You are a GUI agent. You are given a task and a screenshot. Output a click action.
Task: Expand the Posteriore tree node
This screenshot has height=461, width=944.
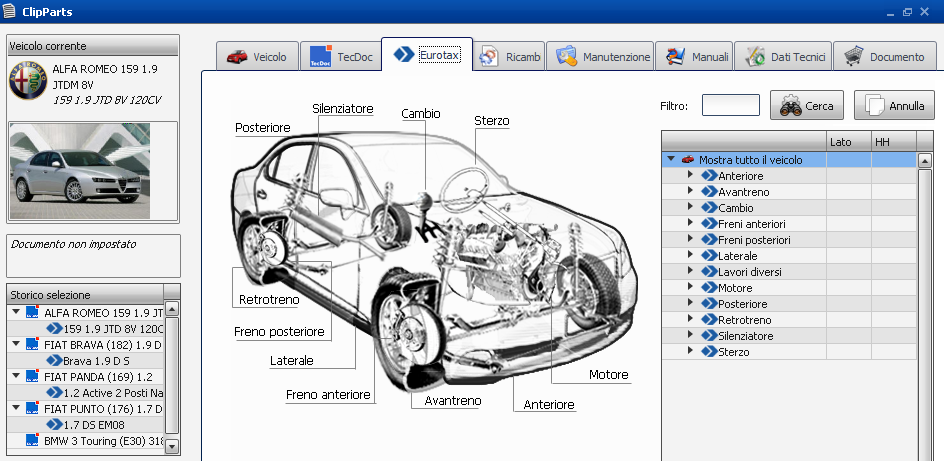(691, 303)
